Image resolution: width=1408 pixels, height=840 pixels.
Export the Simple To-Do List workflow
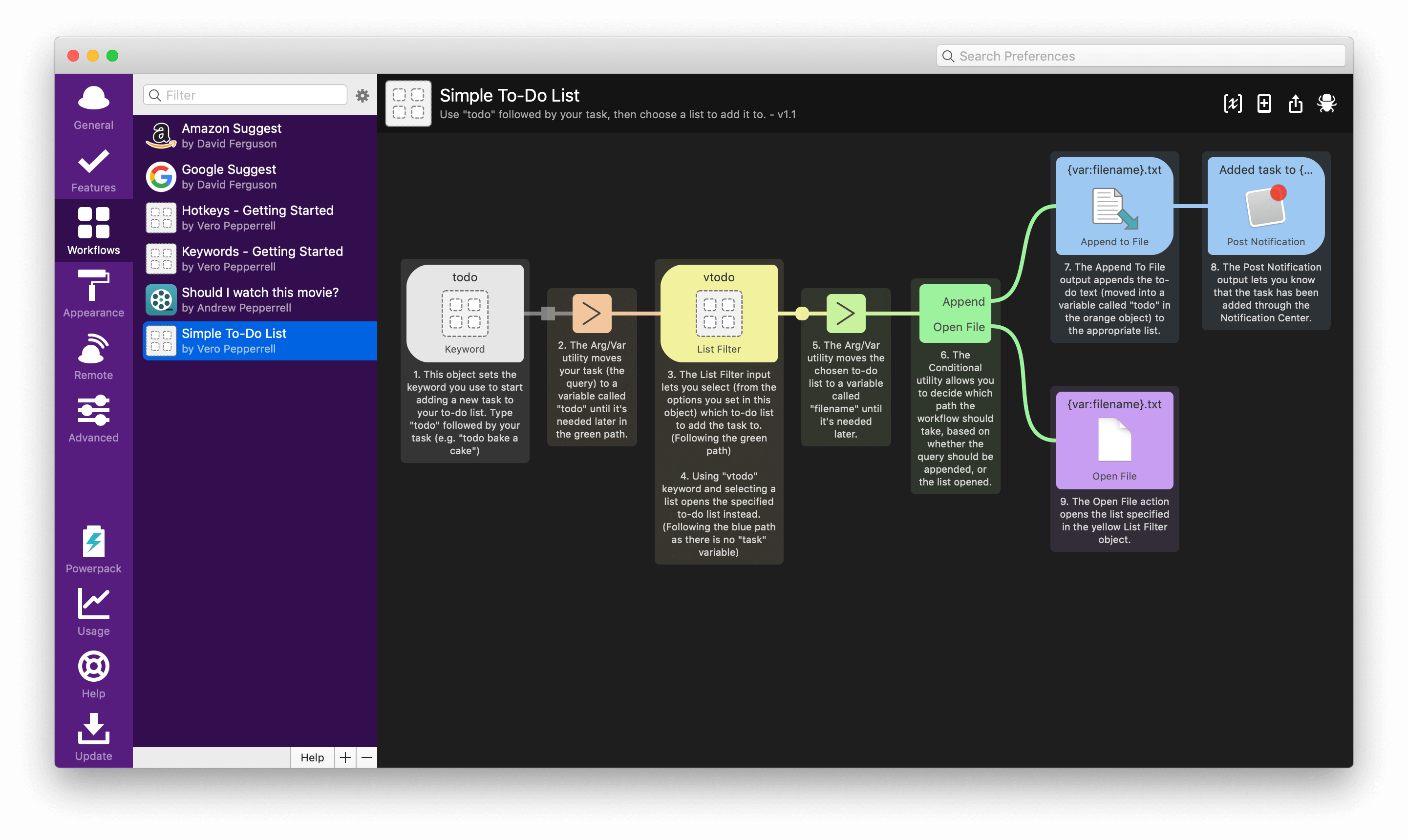coord(1295,104)
